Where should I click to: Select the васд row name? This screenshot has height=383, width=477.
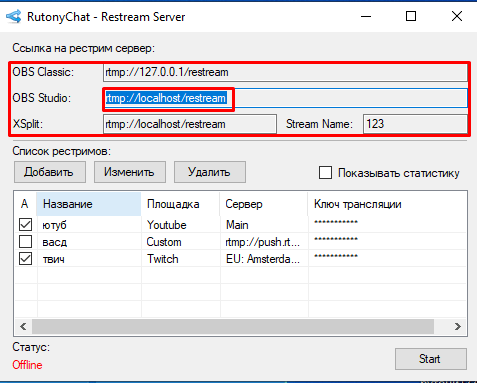(x=55, y=242)
